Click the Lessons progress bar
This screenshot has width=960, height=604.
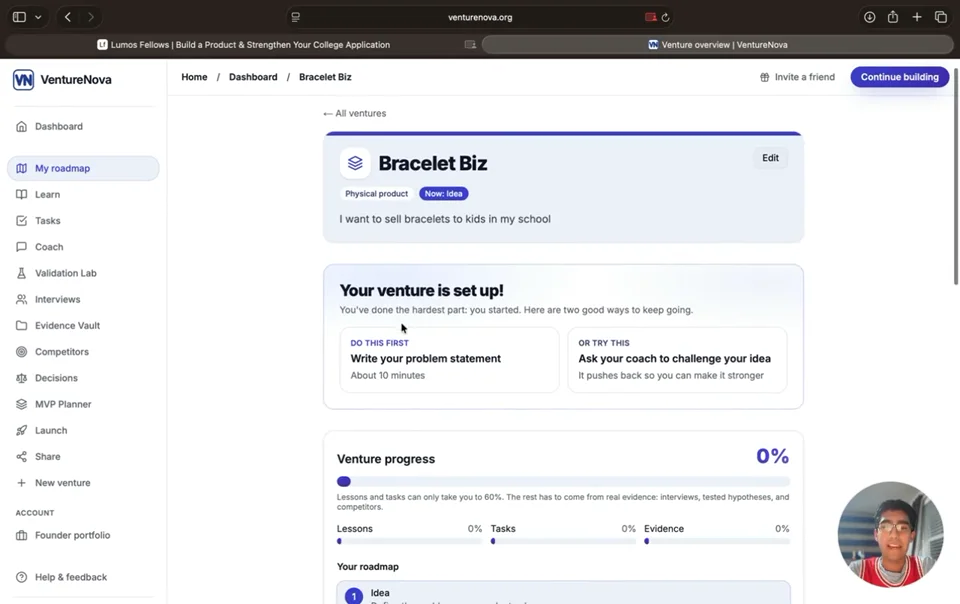pos(409,541)
